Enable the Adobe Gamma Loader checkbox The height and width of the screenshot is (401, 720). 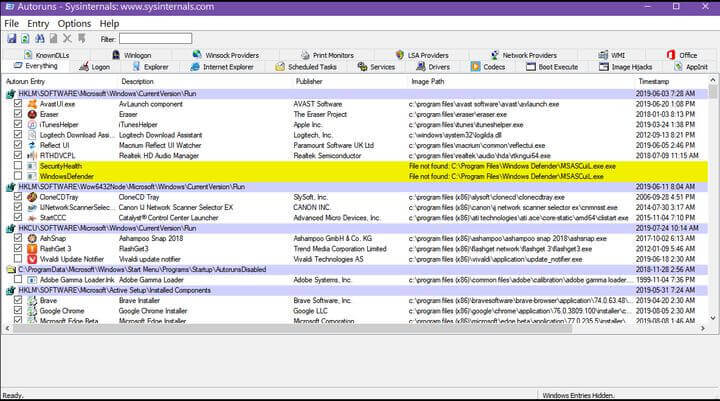tap(18, 279)
